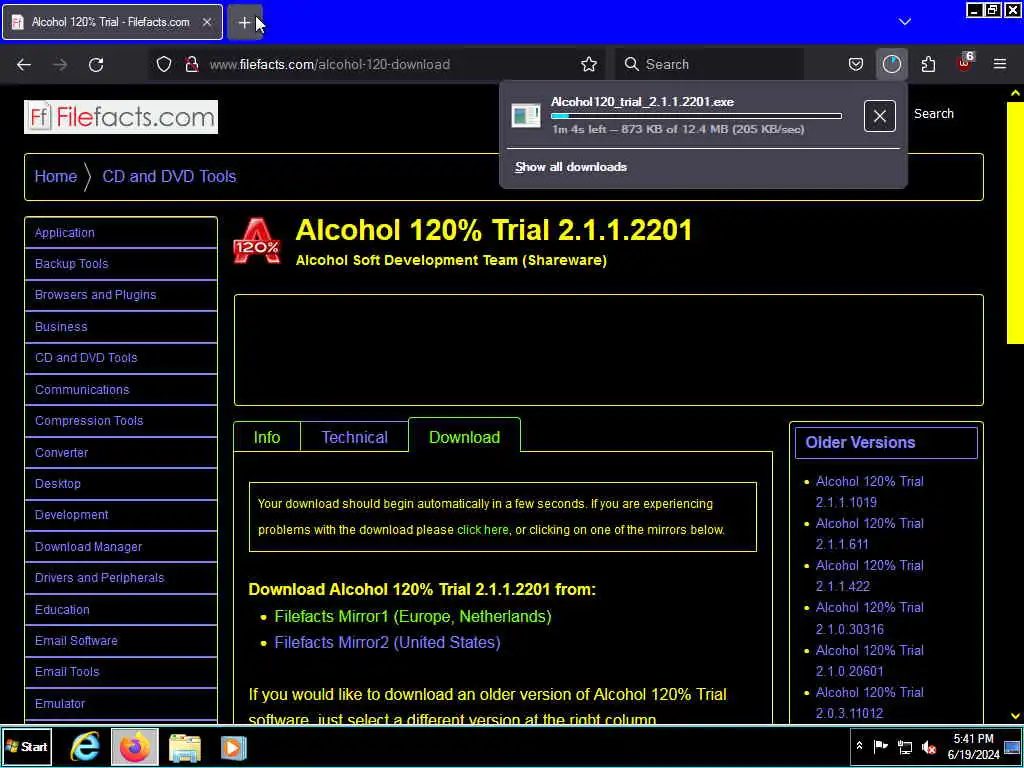The width and height of the screenshot is (1024, 768).
Task: Open the Pocket save icon
Action: tap(856, 64)
